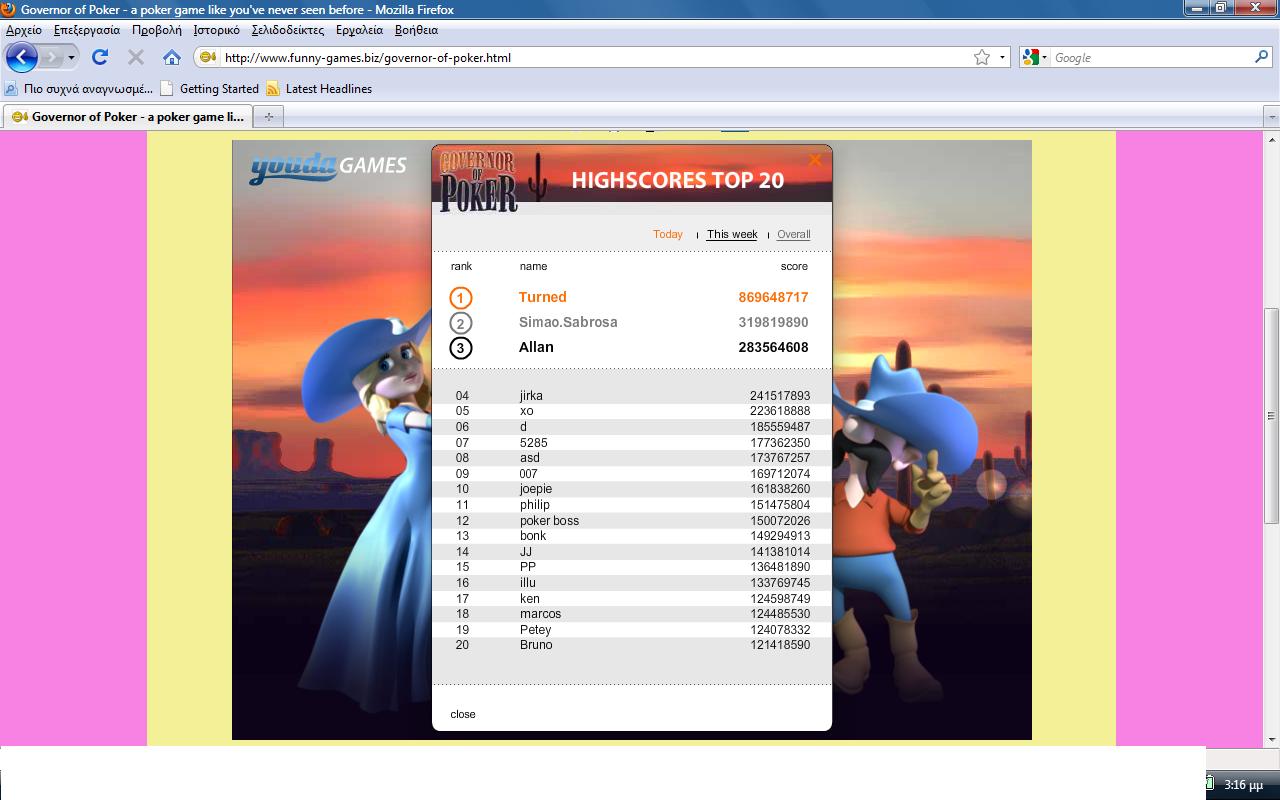The image size is (1280, 800).
Task: Click inside the Google search field
Action: tap(1152, 57)
